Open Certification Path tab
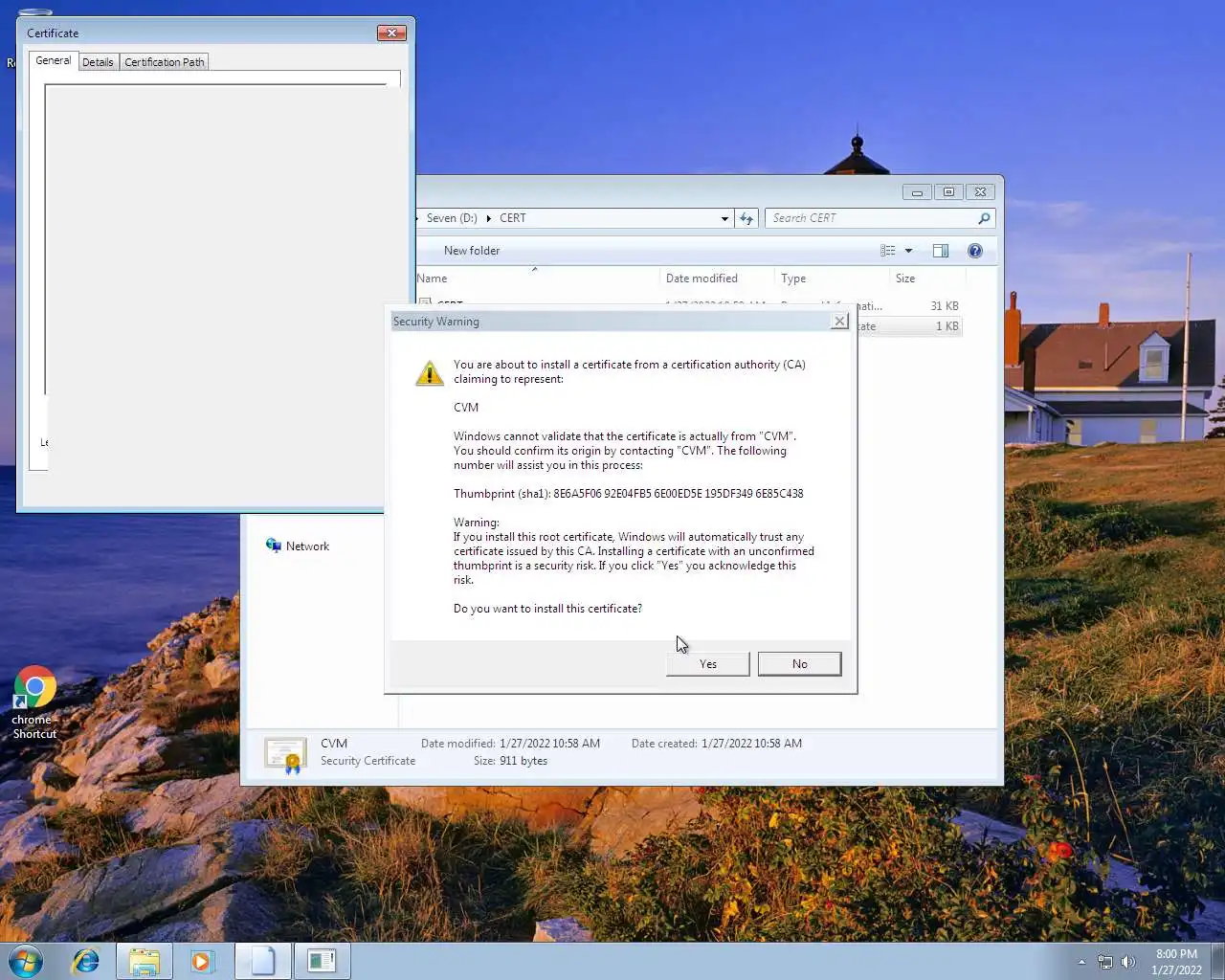This screenshot has width=1225, height=980. 165,62
